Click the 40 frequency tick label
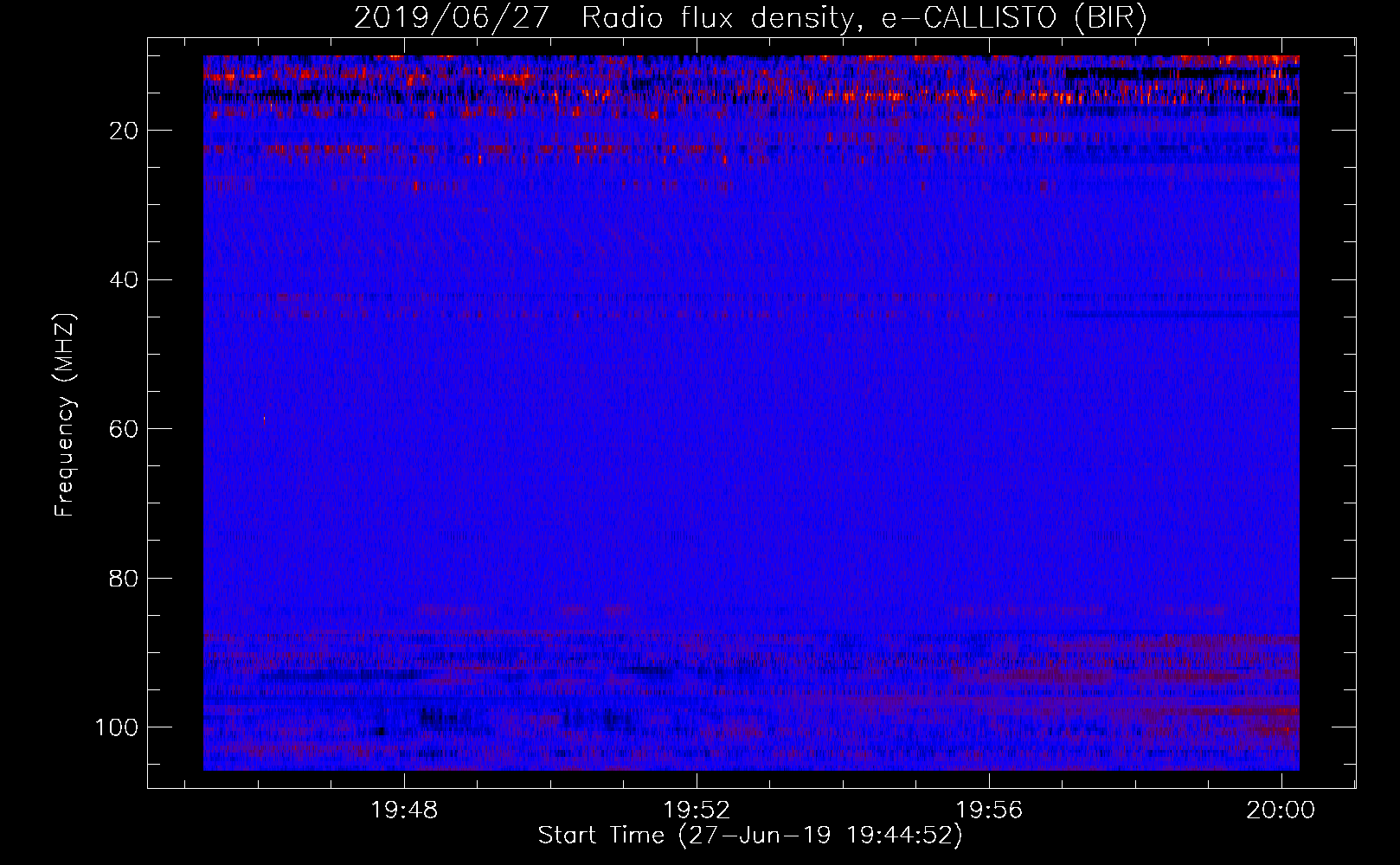This screenshot has width=1400, height=865. coord(124,280)
